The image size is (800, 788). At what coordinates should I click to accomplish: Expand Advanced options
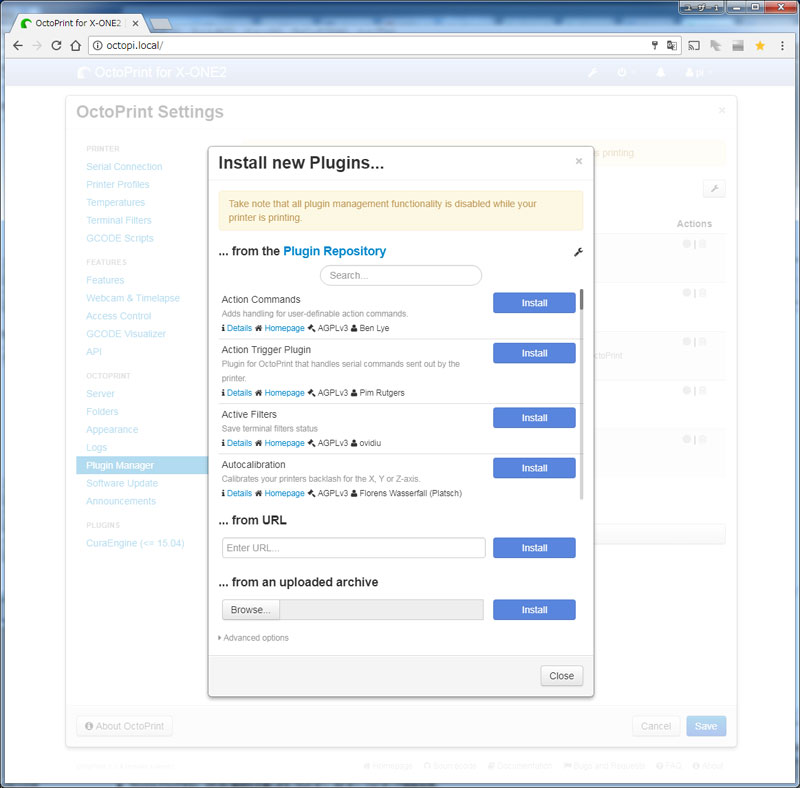point(254,638)
